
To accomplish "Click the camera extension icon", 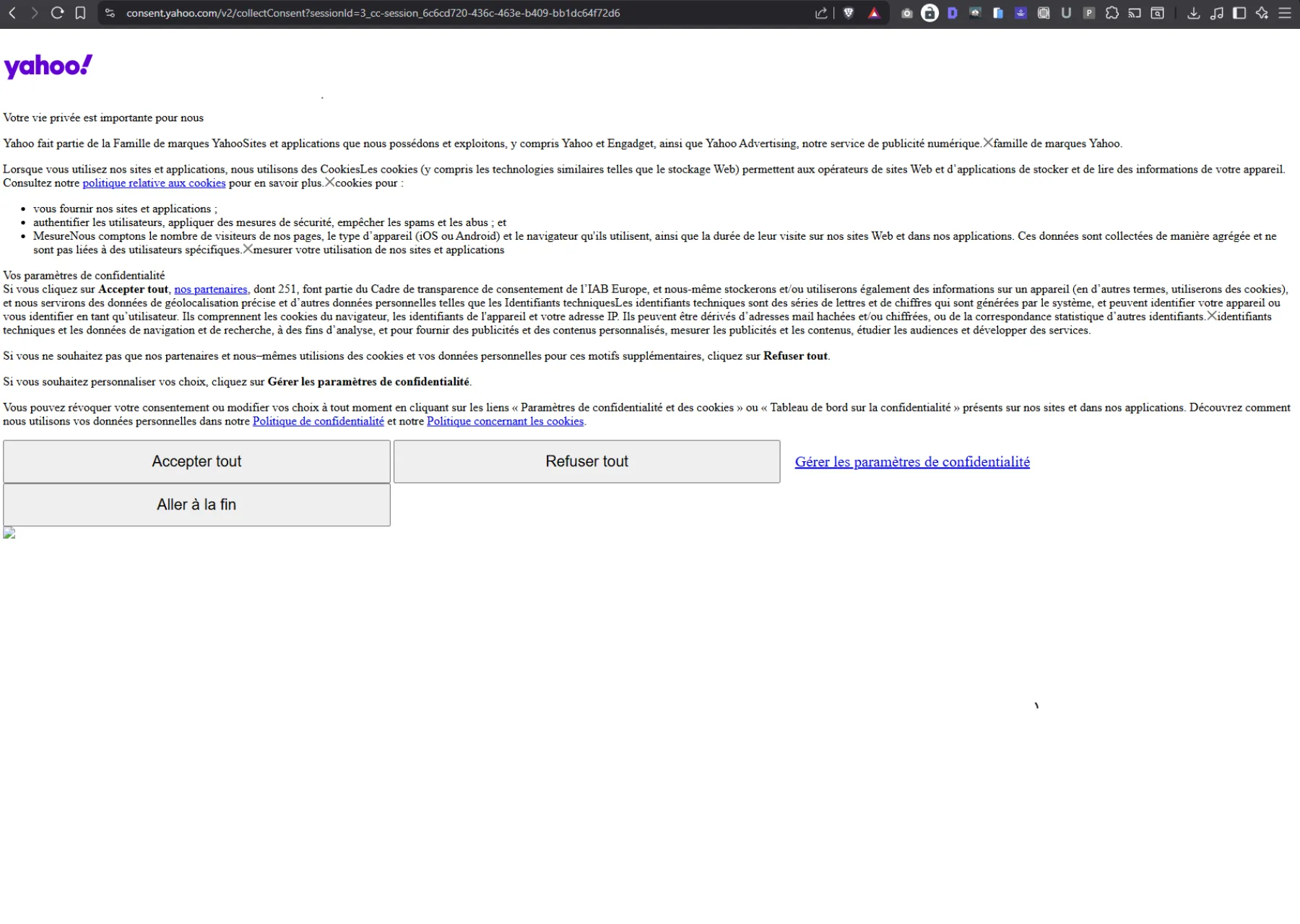I will (x=907, y=13).
